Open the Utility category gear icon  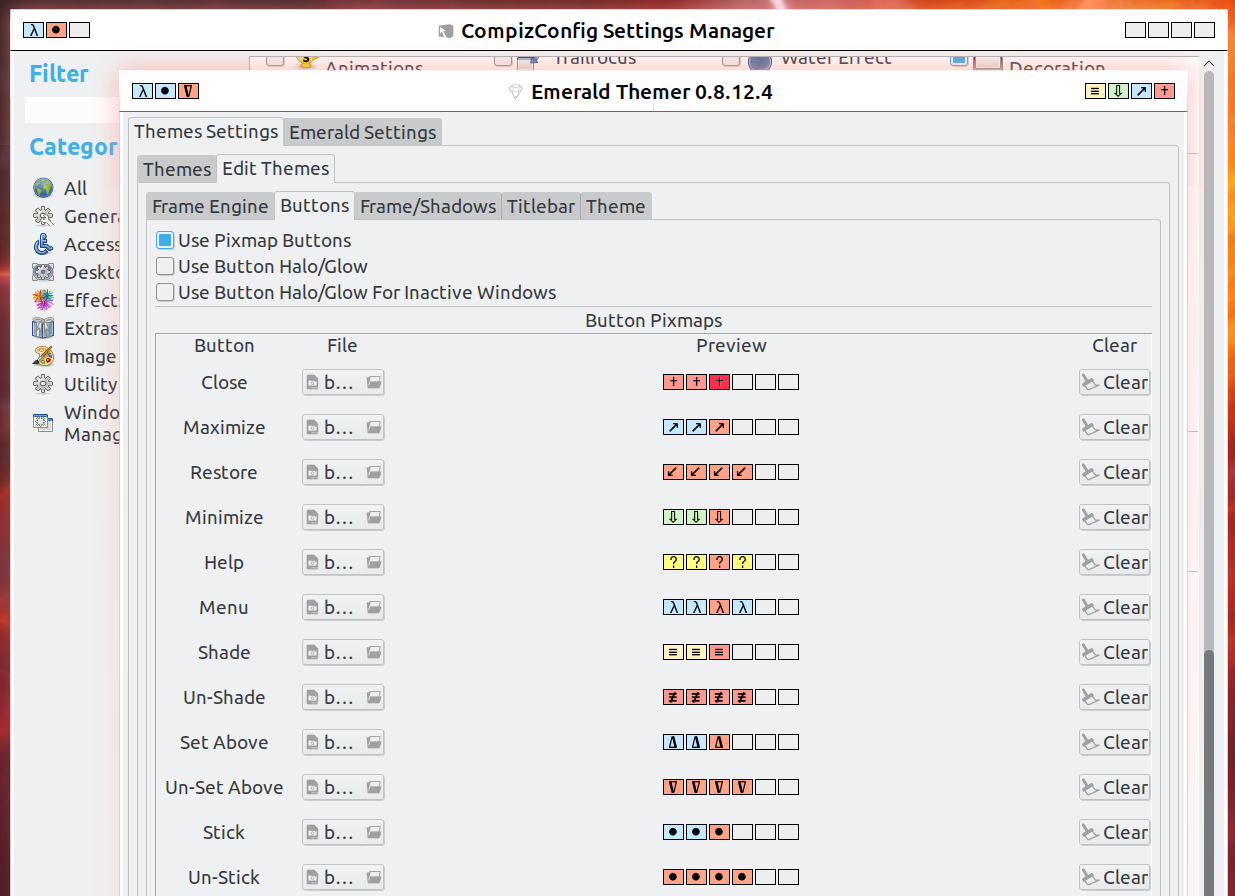point(43,384)
